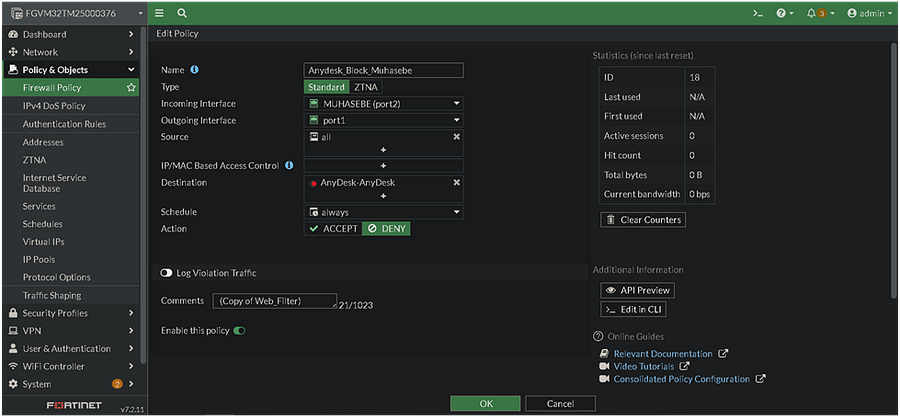
Task: Open Consolidated Policy Configuration link
Action: pyautogui.click(x=681, y=379)
